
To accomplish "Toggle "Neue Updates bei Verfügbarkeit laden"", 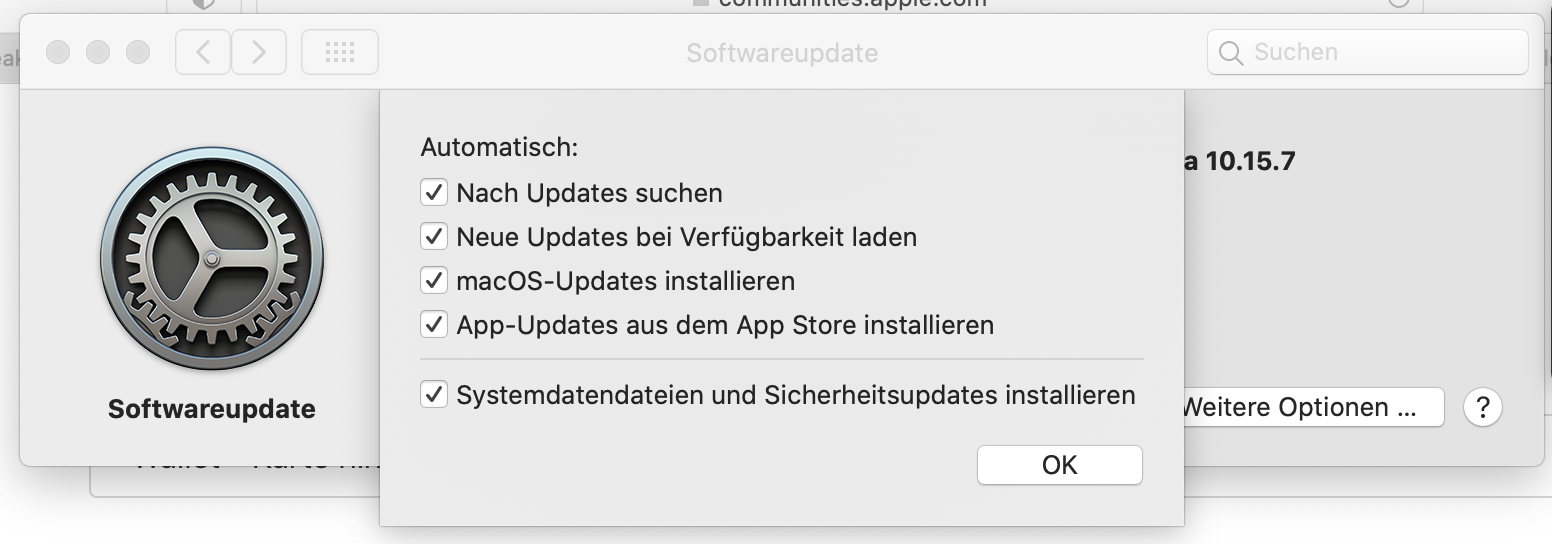I will coord(433,237).
